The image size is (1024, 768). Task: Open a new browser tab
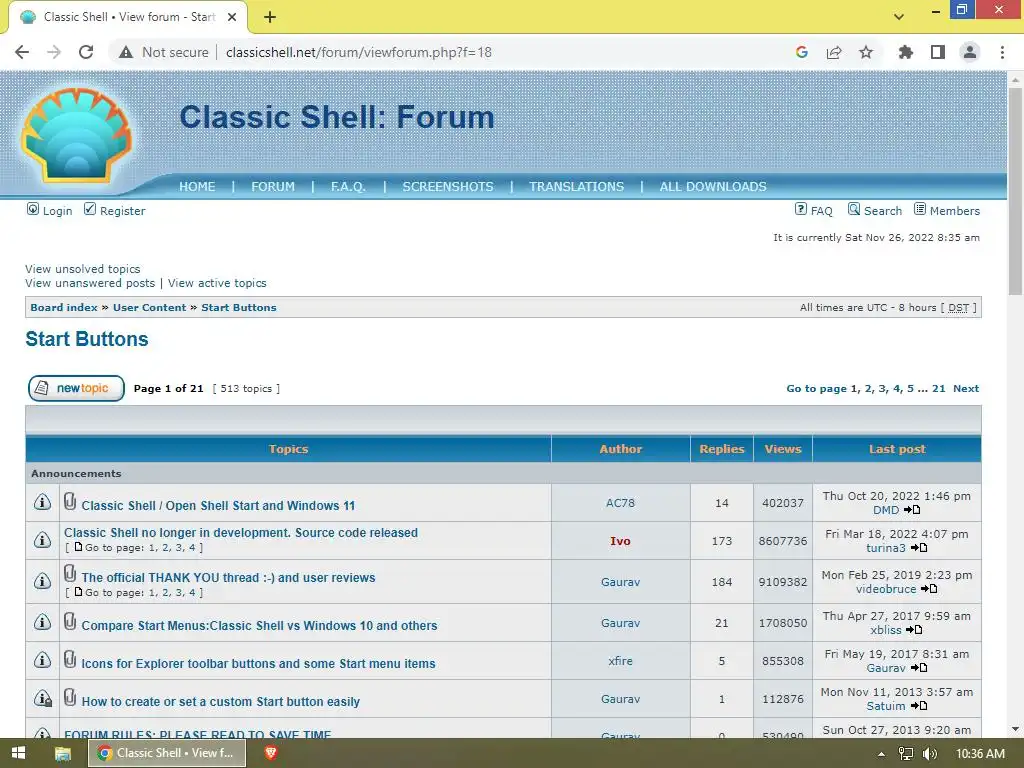pyautogui.click(x=270, y=17)
